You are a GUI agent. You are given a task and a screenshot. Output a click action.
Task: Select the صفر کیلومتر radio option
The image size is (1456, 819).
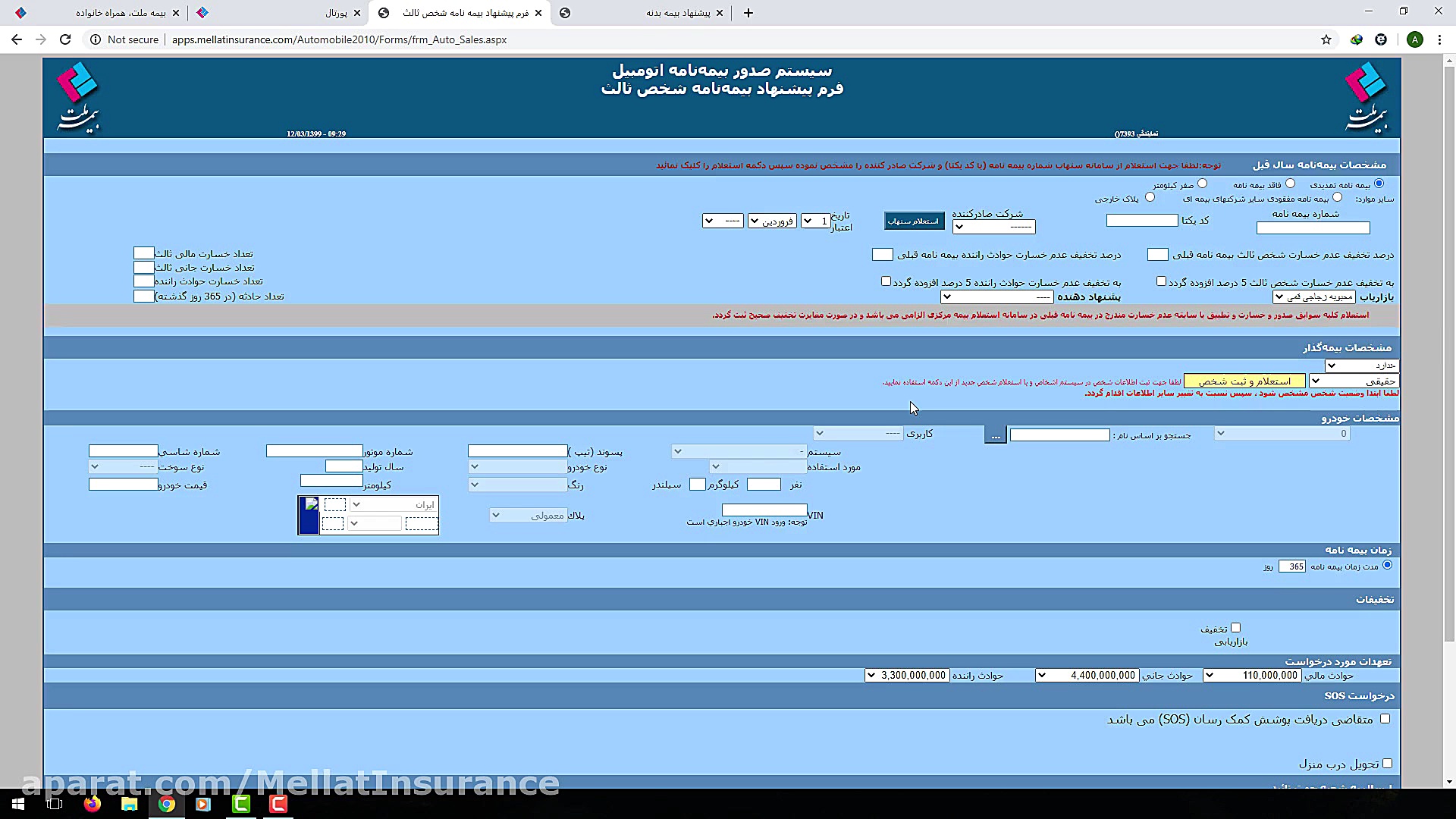click(1202, 184)
